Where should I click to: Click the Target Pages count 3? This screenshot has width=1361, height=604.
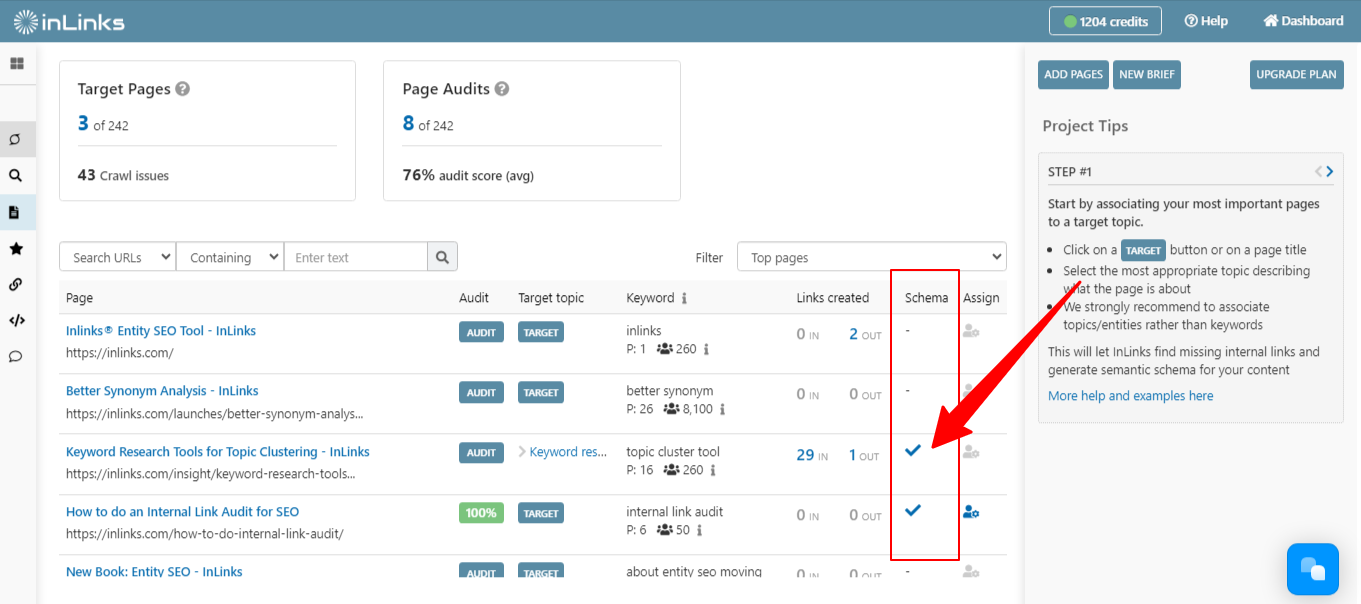pyautogui.click(x=83, y=123)
